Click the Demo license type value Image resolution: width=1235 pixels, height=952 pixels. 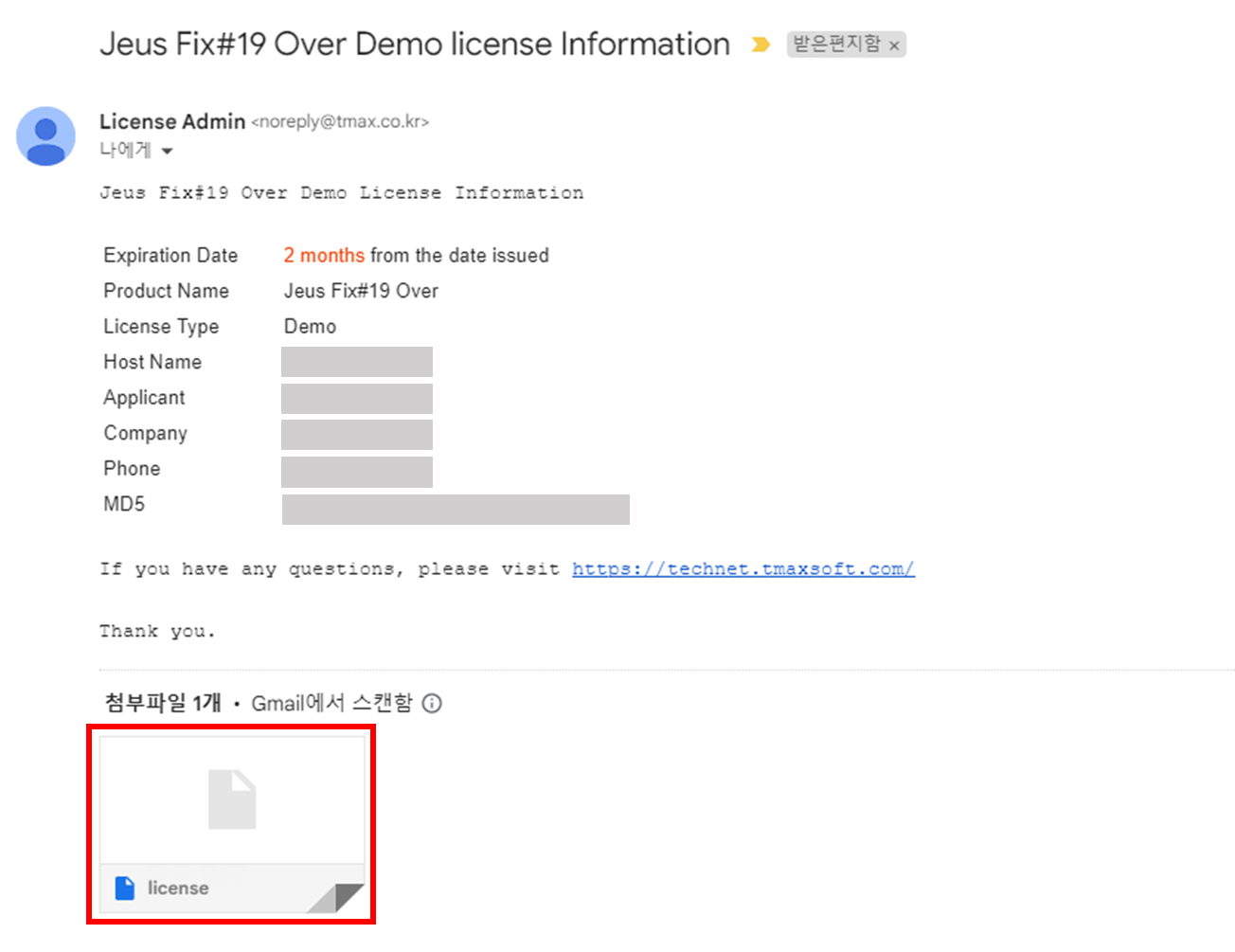(x=310, y=326)
